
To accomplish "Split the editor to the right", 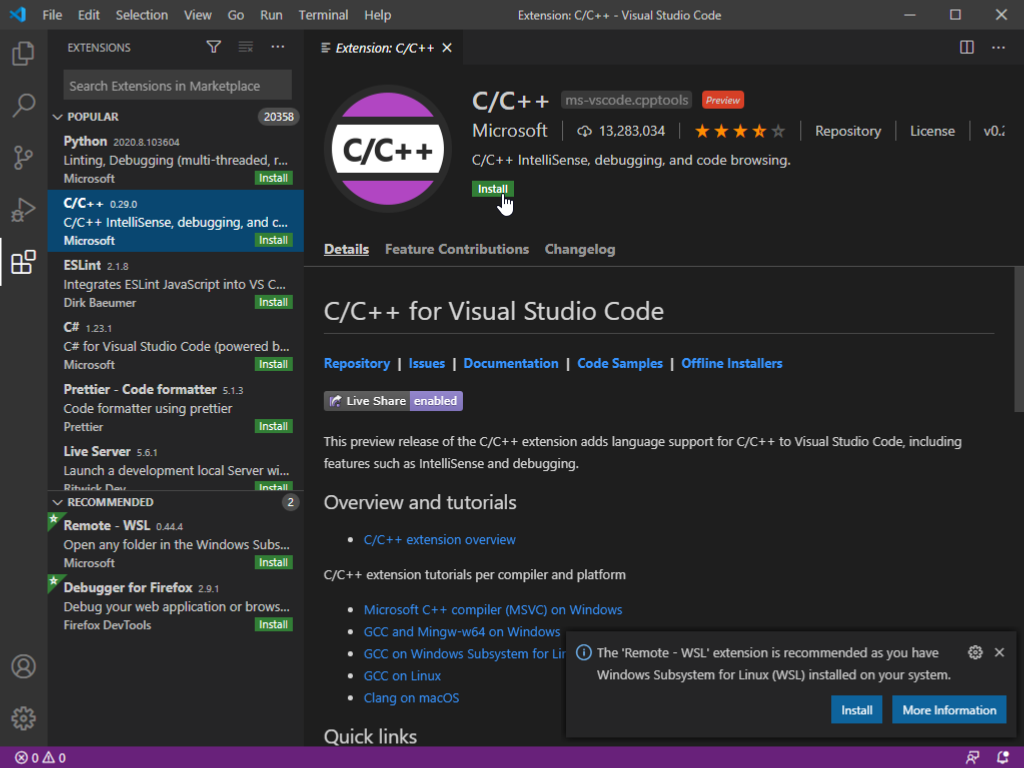I will [966, 47].
